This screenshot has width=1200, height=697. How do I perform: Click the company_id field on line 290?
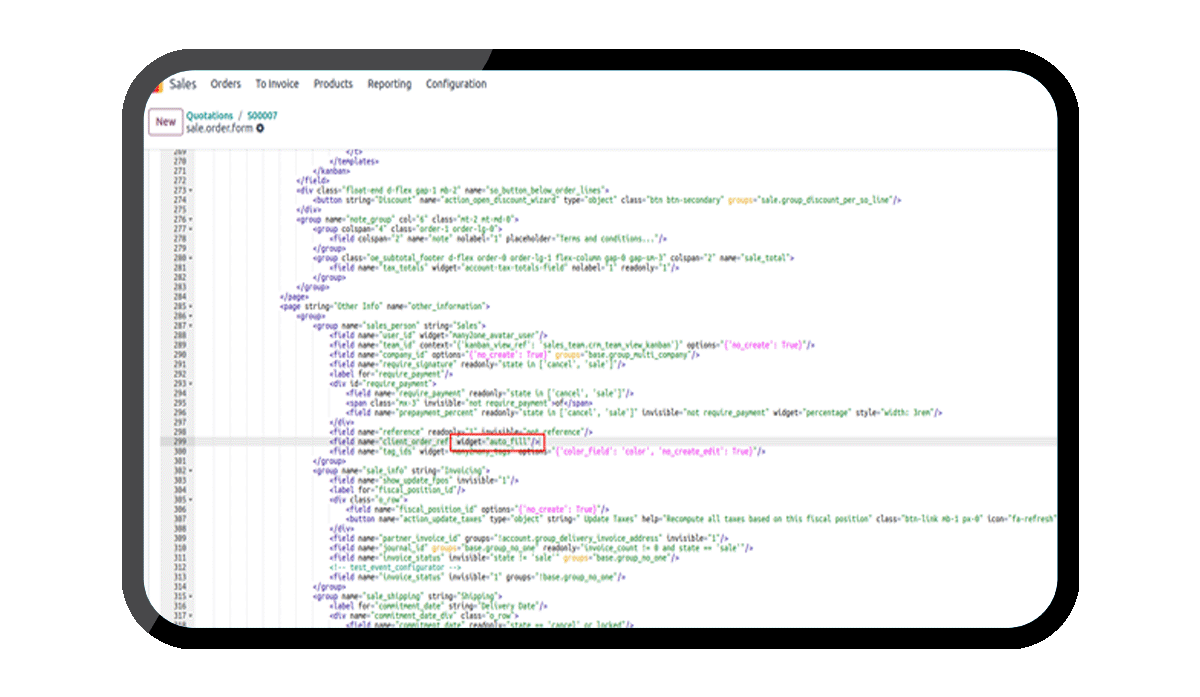(x=514, y=354)
